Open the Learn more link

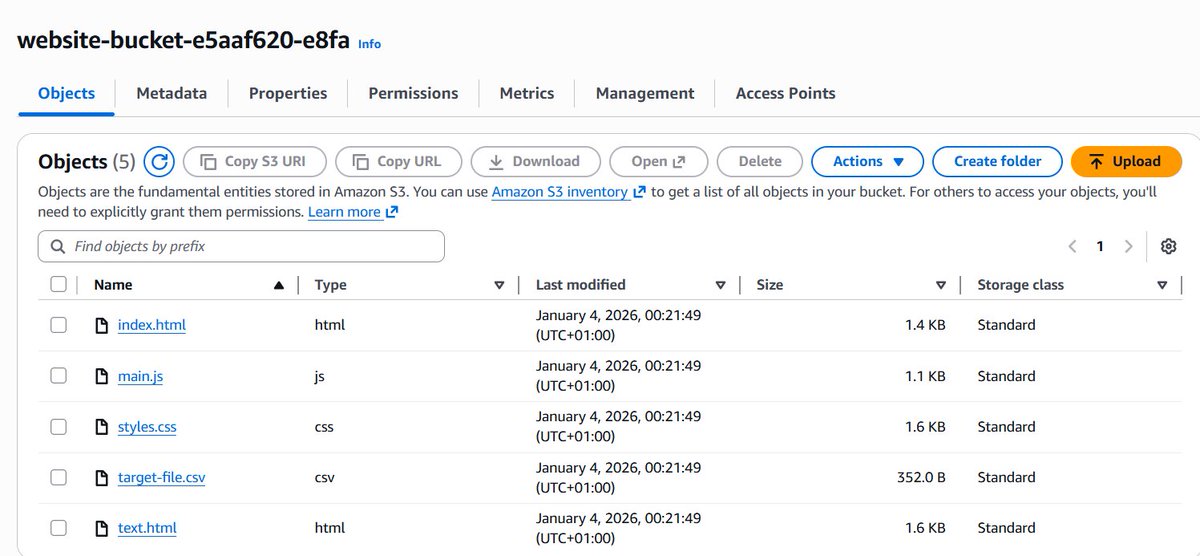coord(353,212)
